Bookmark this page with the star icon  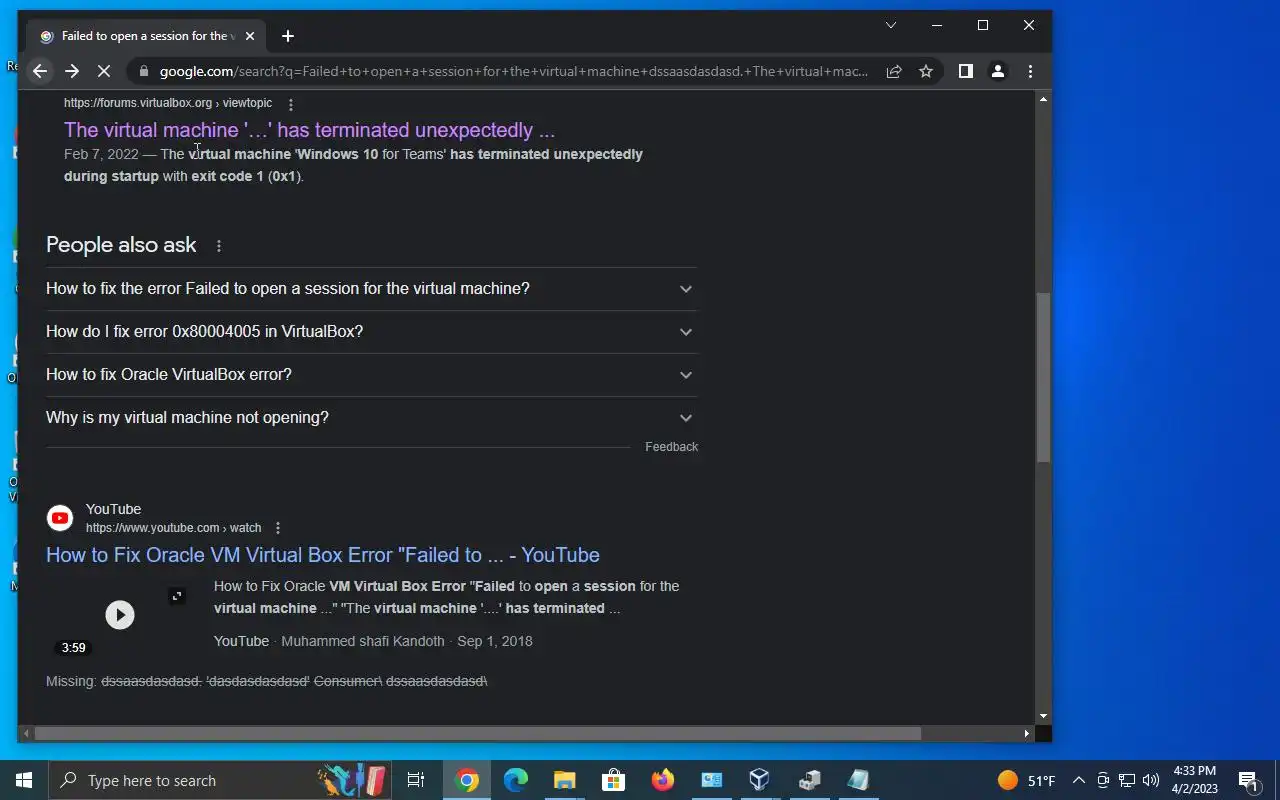[926, 71]
